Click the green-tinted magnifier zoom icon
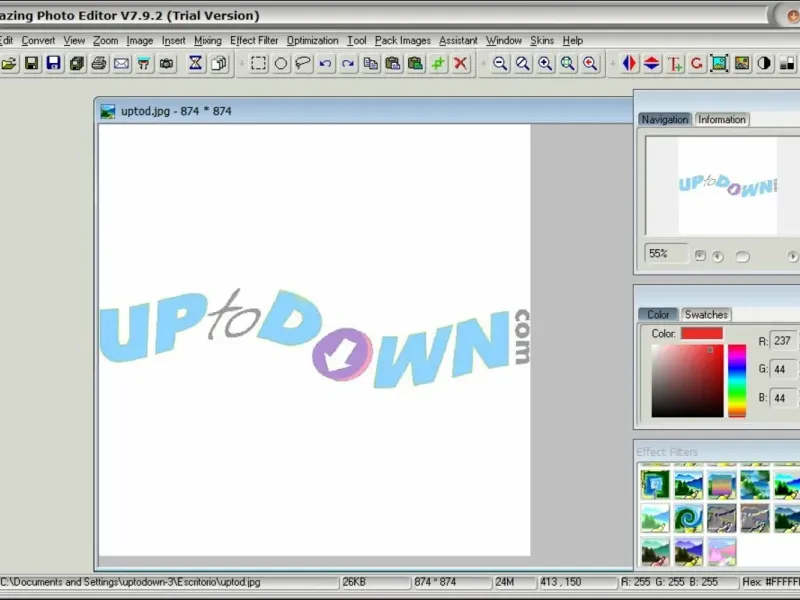This screenshot has width=800, height=600. coord(568,64)
